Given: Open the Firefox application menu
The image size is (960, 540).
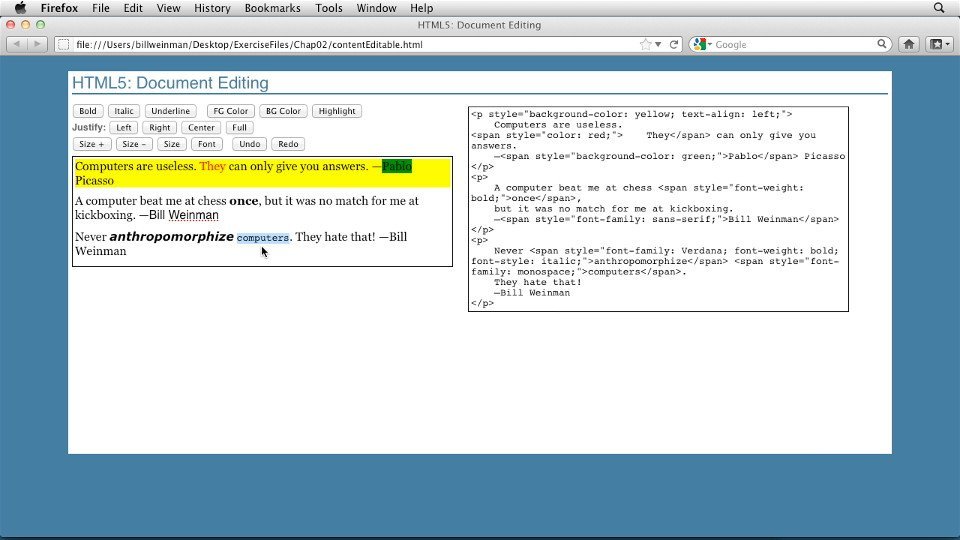Looking at the screenshot, I should click(x=59, y=8).
